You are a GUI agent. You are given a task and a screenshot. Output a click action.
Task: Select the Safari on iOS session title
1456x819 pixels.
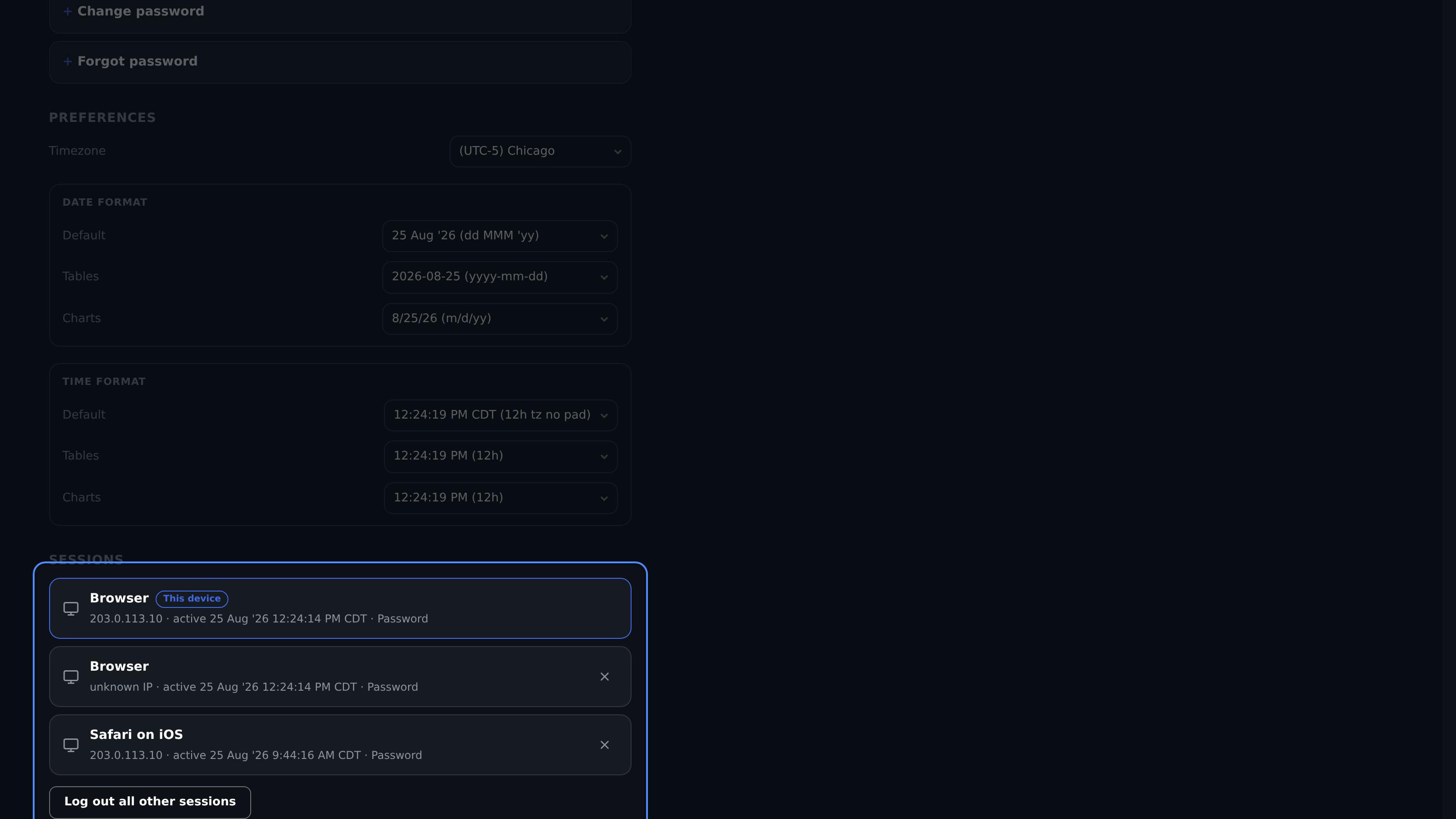(136, 735)
